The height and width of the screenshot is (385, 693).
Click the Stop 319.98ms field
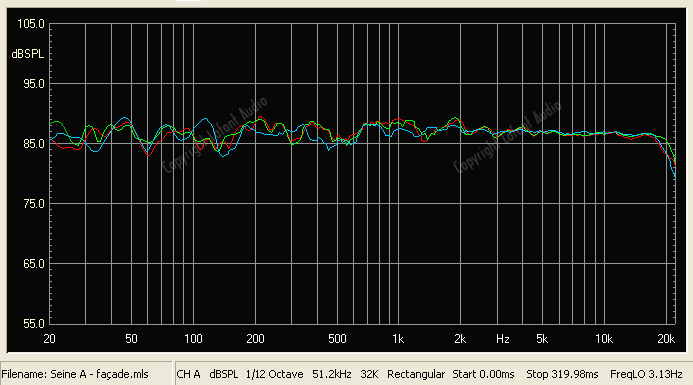(562, 374)
